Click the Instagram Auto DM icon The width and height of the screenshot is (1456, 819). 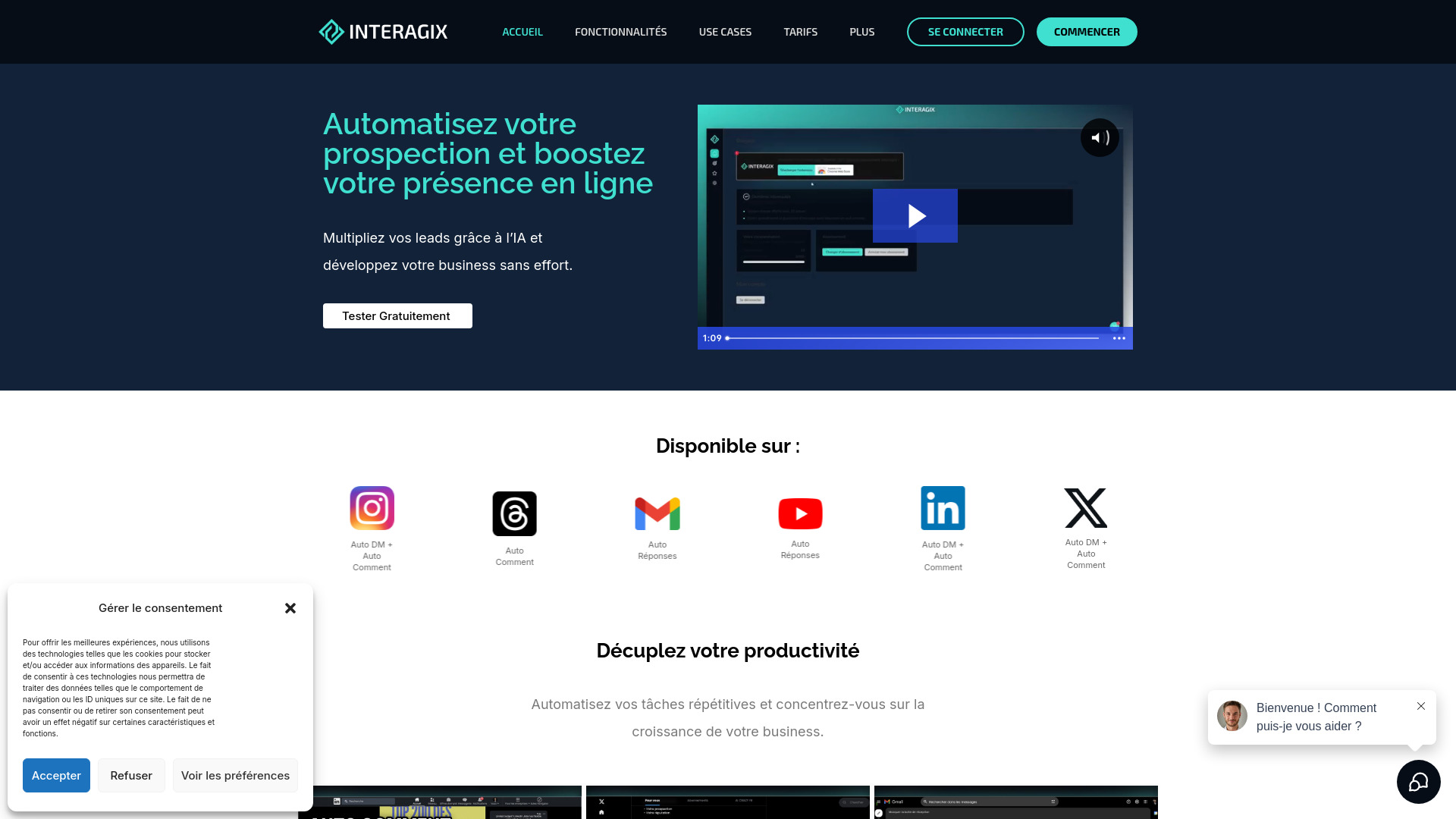tap(371, 508)
